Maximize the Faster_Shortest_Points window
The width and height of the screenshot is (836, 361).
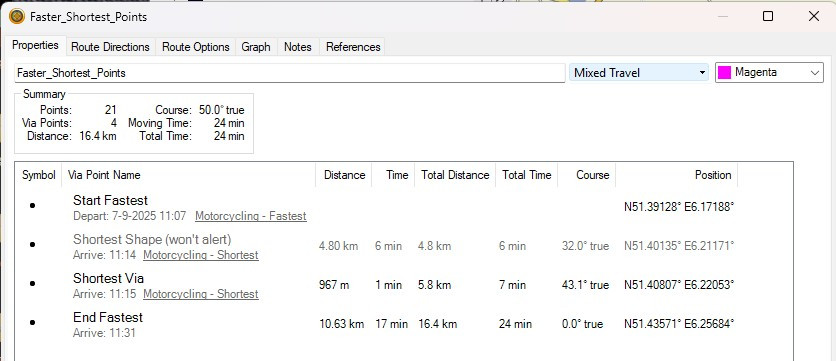pyautogui.click(x=768, y=17)
